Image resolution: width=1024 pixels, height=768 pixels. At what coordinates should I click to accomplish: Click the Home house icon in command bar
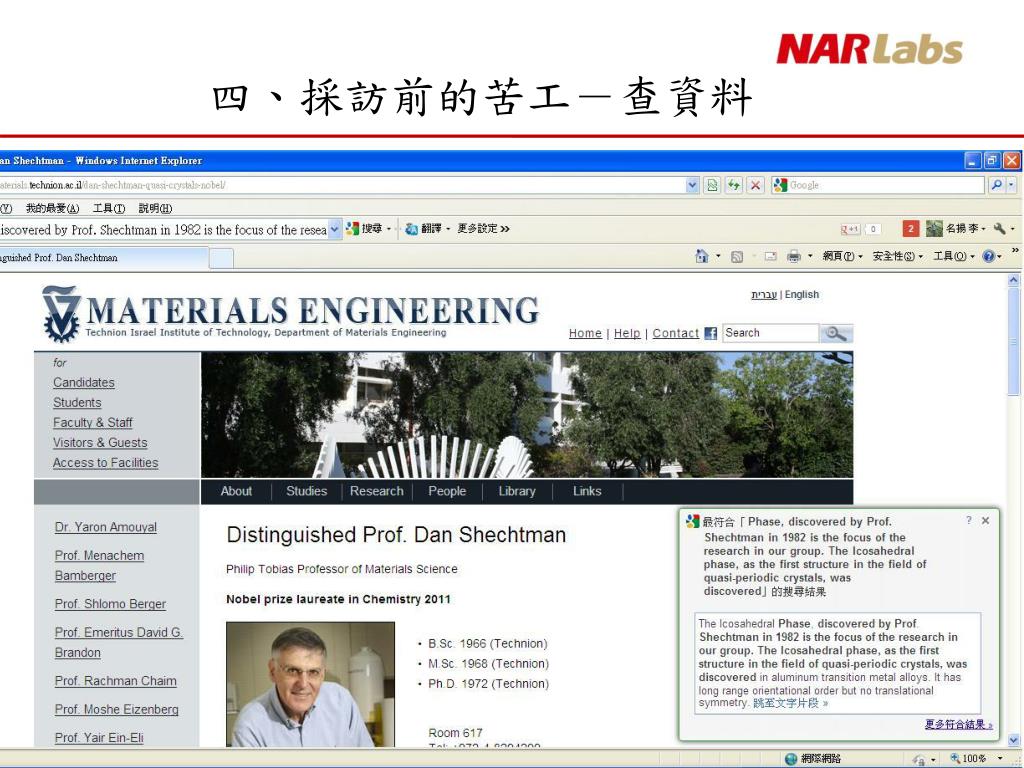click(x=702, y=256)
